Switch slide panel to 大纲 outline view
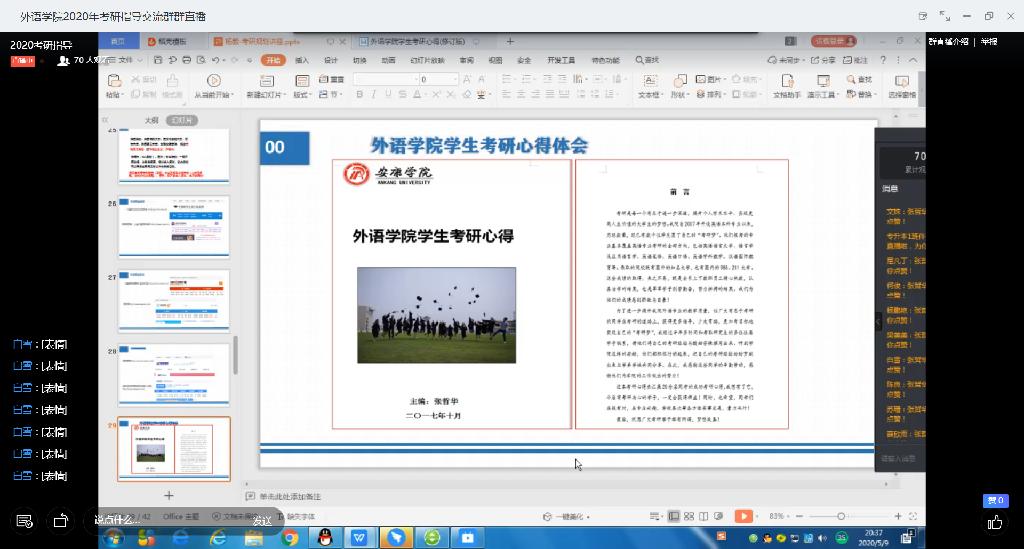The image size is (1024, 549). coord(151,120)
